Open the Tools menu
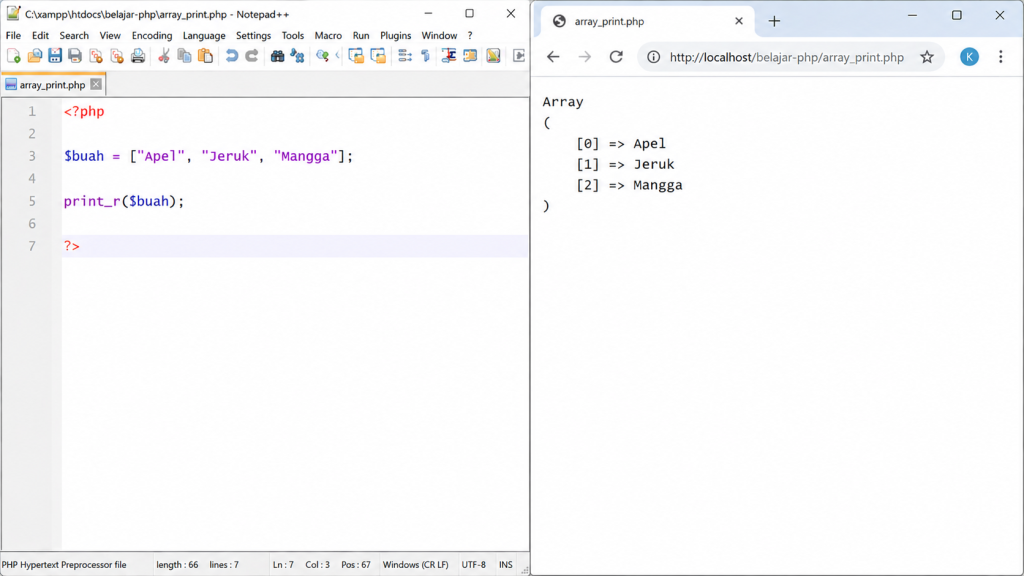This screenshot has height=576, width=1024. [293, 35]
